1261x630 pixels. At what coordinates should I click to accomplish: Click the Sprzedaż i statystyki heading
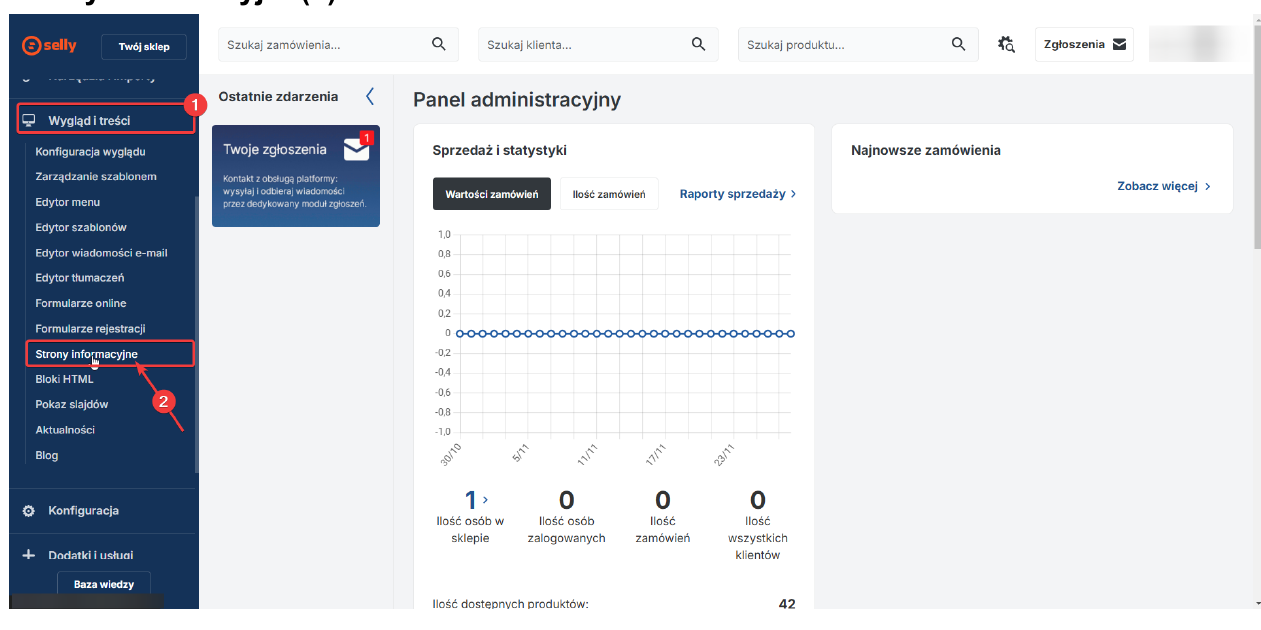click(500, 150)
